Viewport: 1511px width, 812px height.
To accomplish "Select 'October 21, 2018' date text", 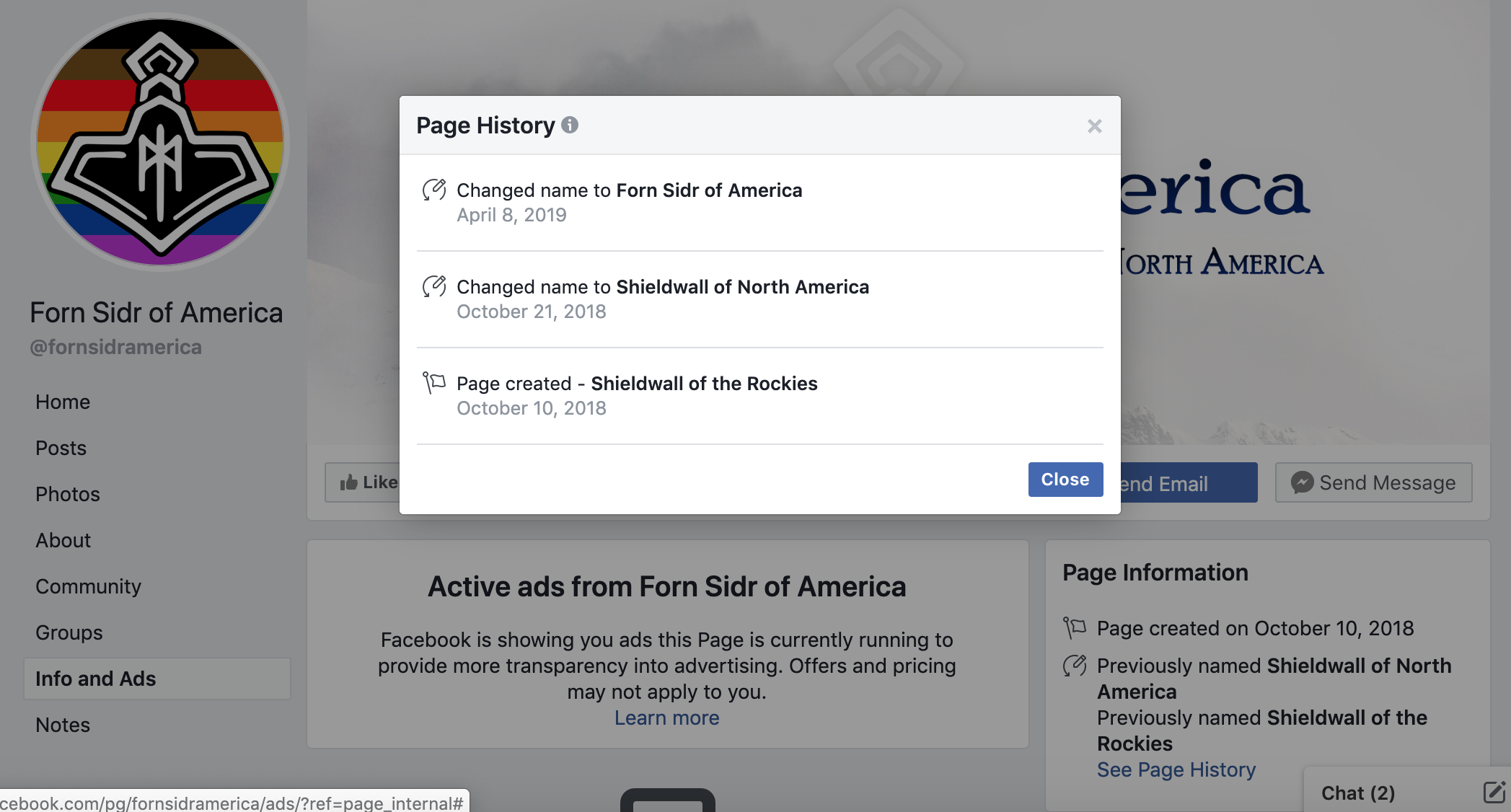I will click(x=532, y=312).
